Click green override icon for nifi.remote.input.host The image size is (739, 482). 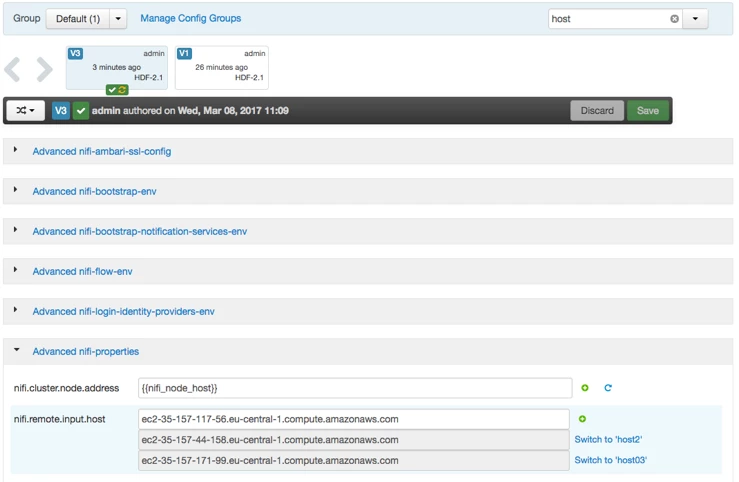583,419
